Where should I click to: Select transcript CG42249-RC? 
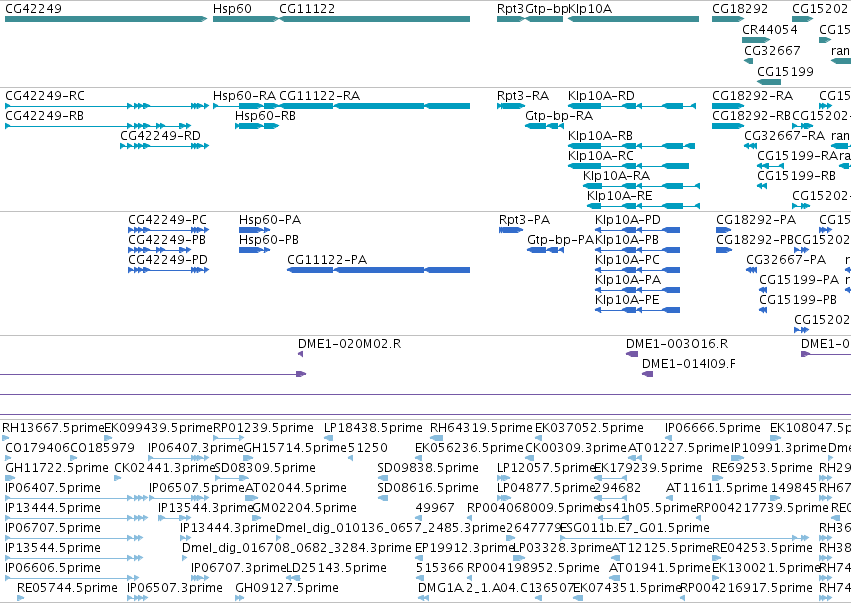point(107,106)
